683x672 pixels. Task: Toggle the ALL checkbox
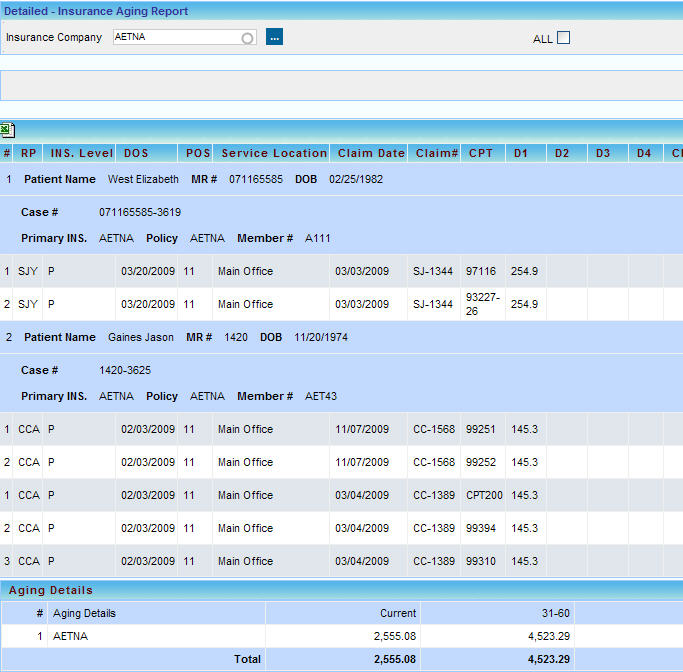pyautogui.click(x=563, y=38)
